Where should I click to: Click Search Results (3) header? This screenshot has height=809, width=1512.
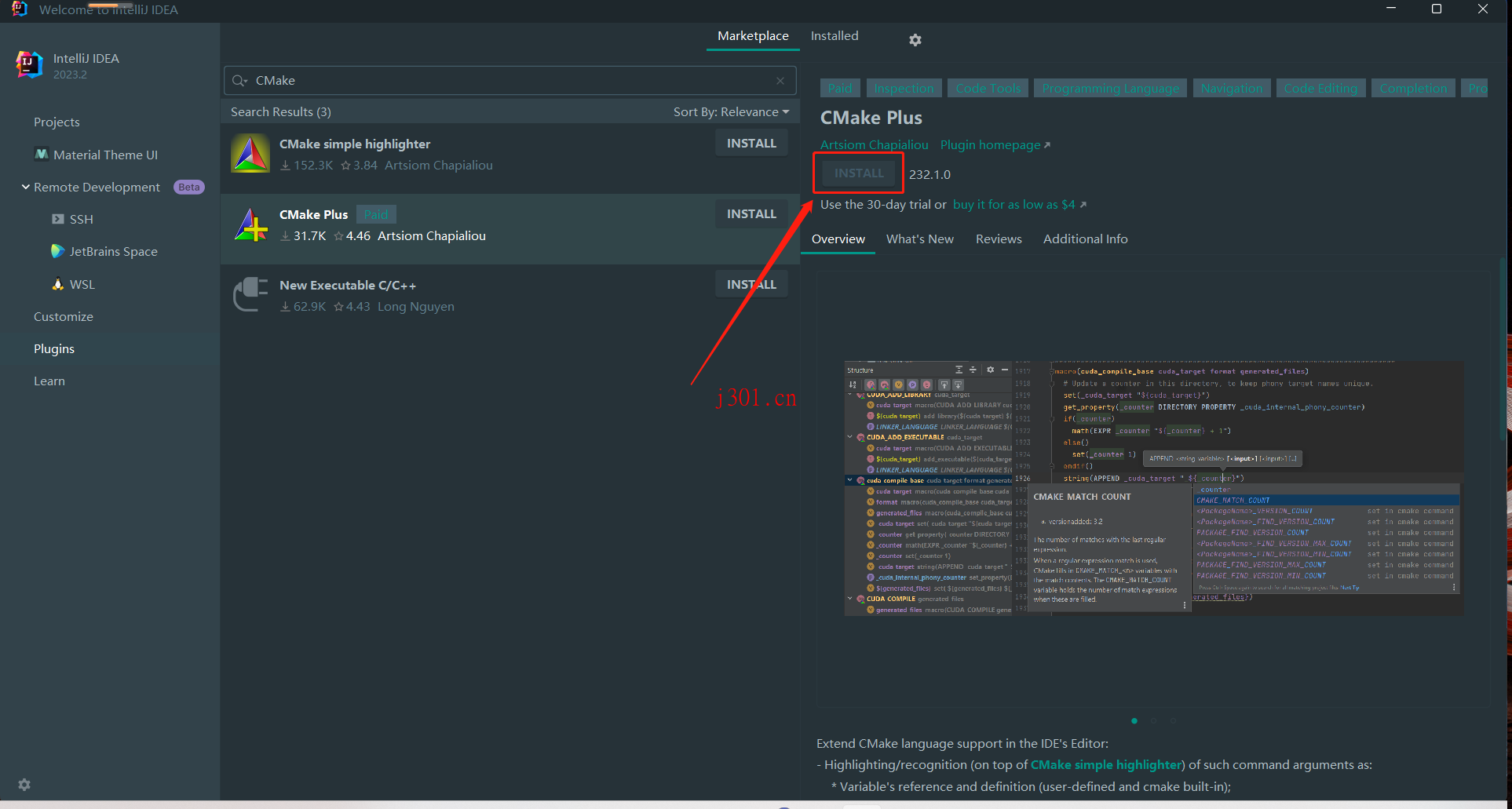281,111
